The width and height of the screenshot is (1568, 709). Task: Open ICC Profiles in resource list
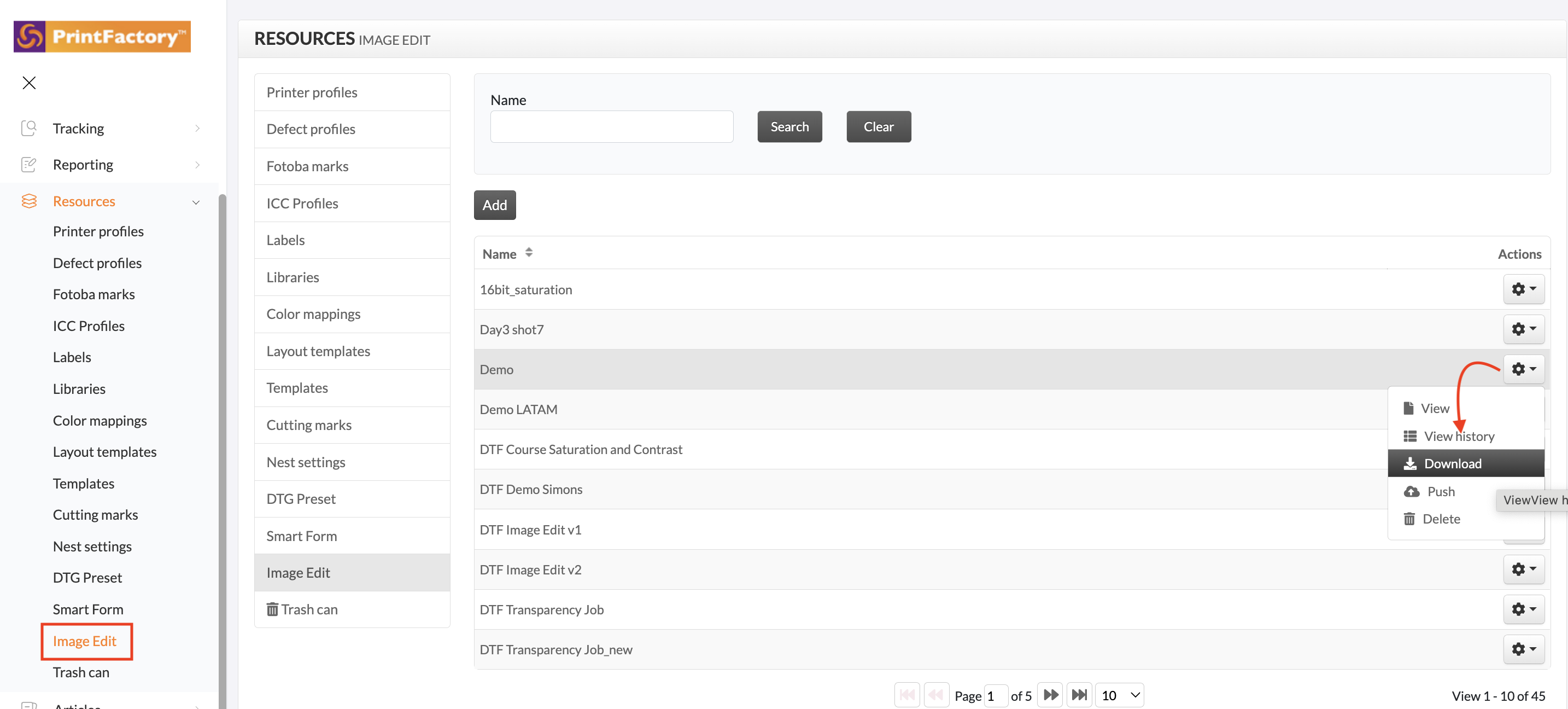(352, 204)
